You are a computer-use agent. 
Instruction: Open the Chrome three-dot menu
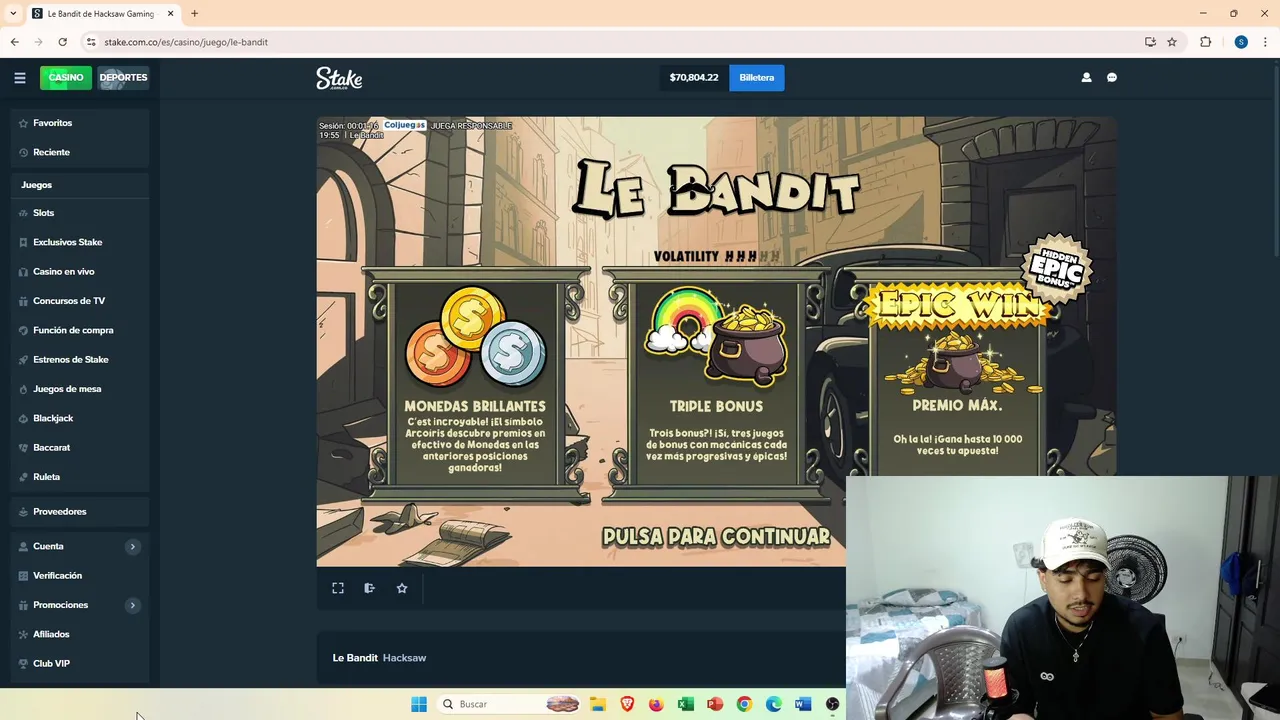[x=1265, y=42]
